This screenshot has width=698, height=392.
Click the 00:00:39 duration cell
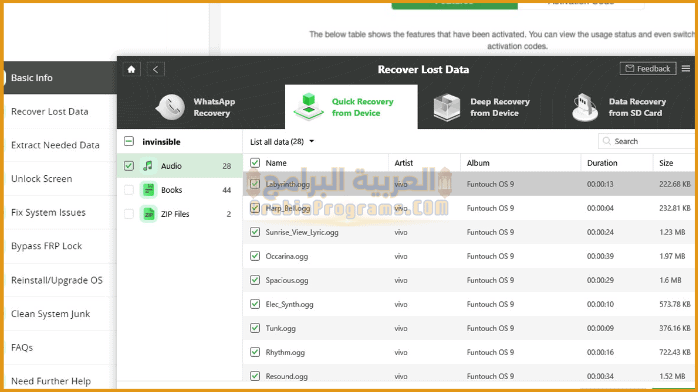tap(600, 256)
